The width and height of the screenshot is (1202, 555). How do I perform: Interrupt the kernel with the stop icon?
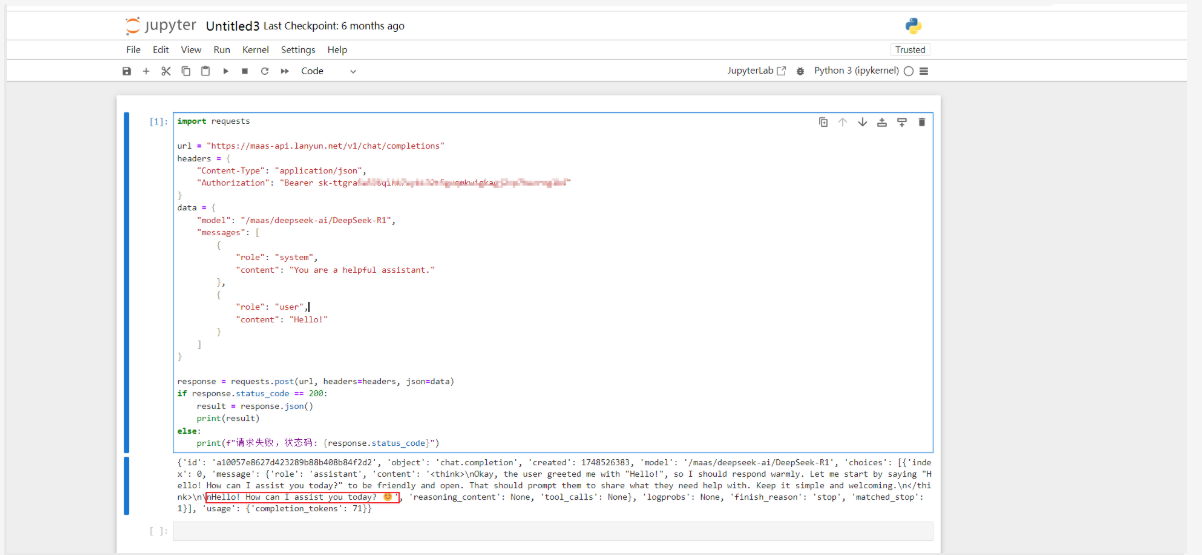coord(245,71)
